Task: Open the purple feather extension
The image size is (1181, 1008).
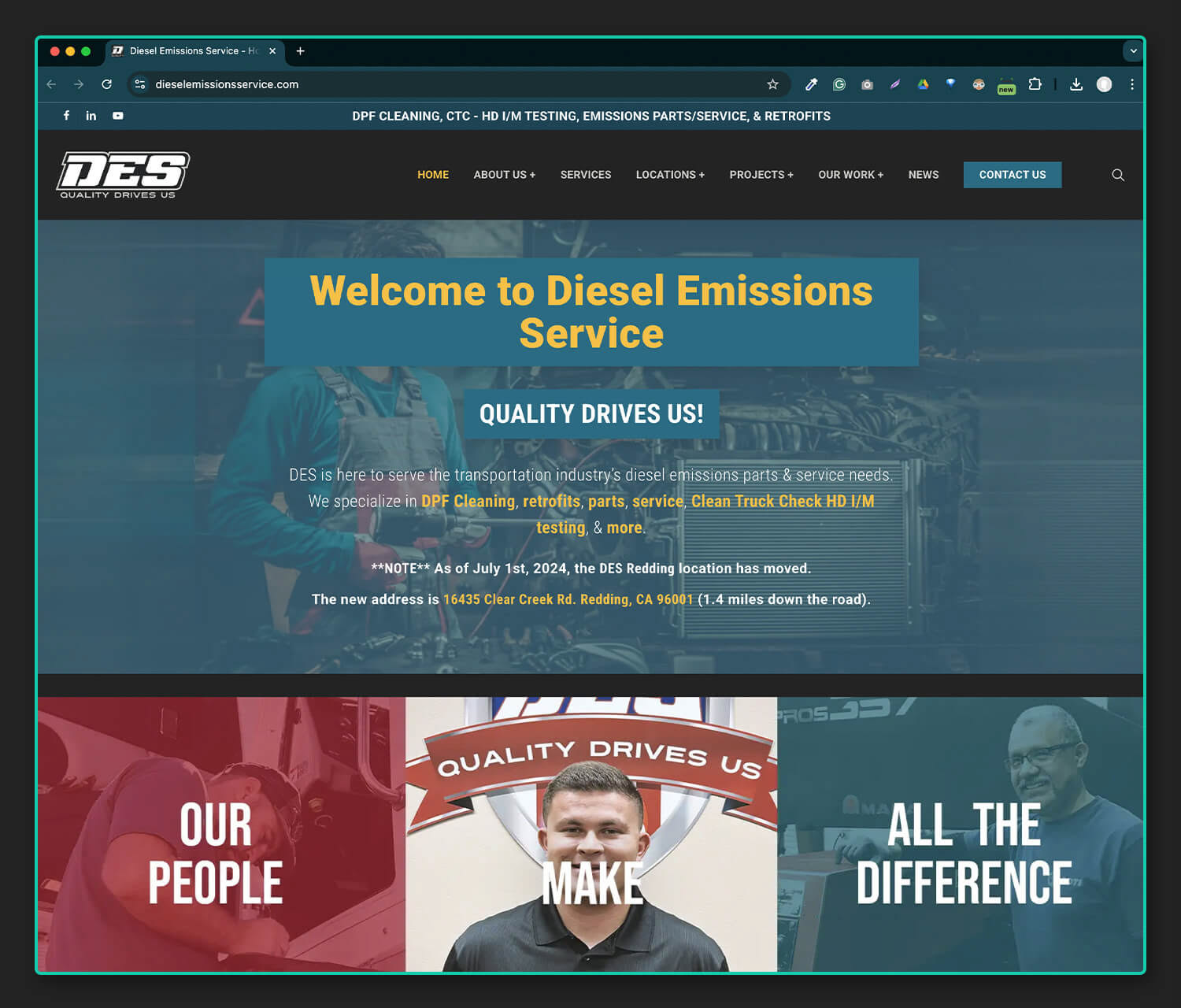Action: coord(895,84)
